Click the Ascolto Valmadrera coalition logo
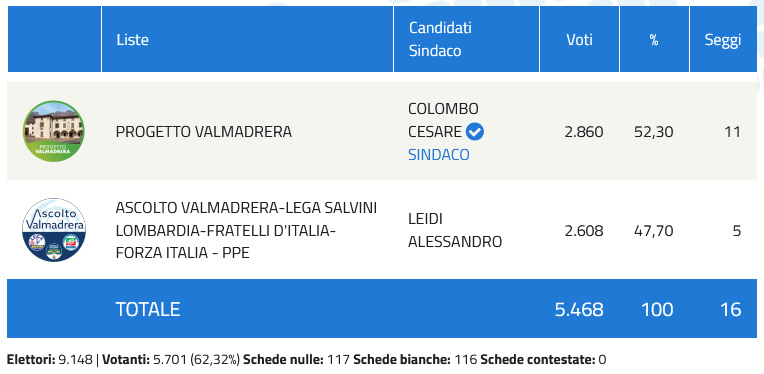 [54, 229]
